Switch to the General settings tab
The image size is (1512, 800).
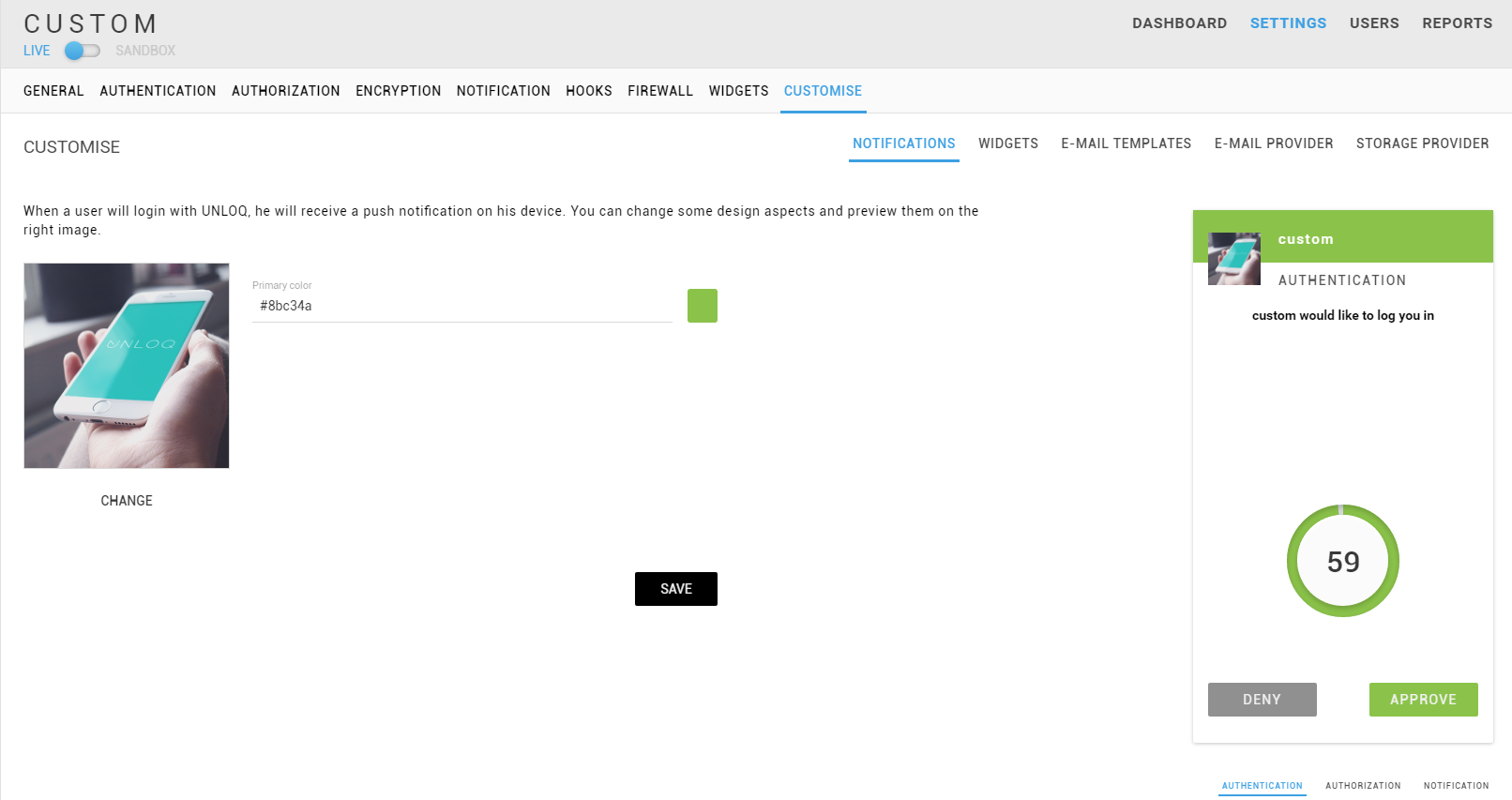(53, 91)
